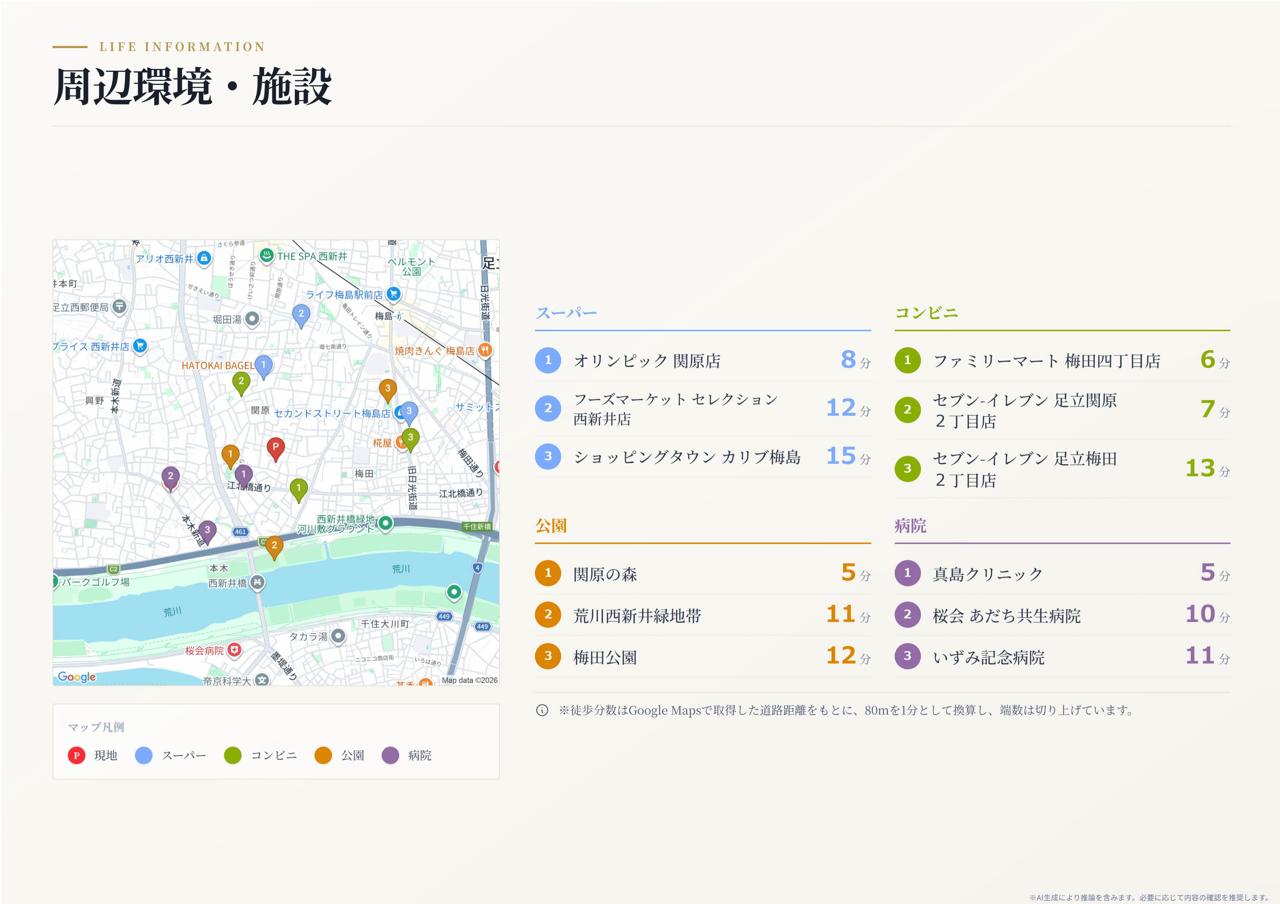Click the 病院 section heading above 真島クリニック
1280x904 pixels.
click(911, 526)
